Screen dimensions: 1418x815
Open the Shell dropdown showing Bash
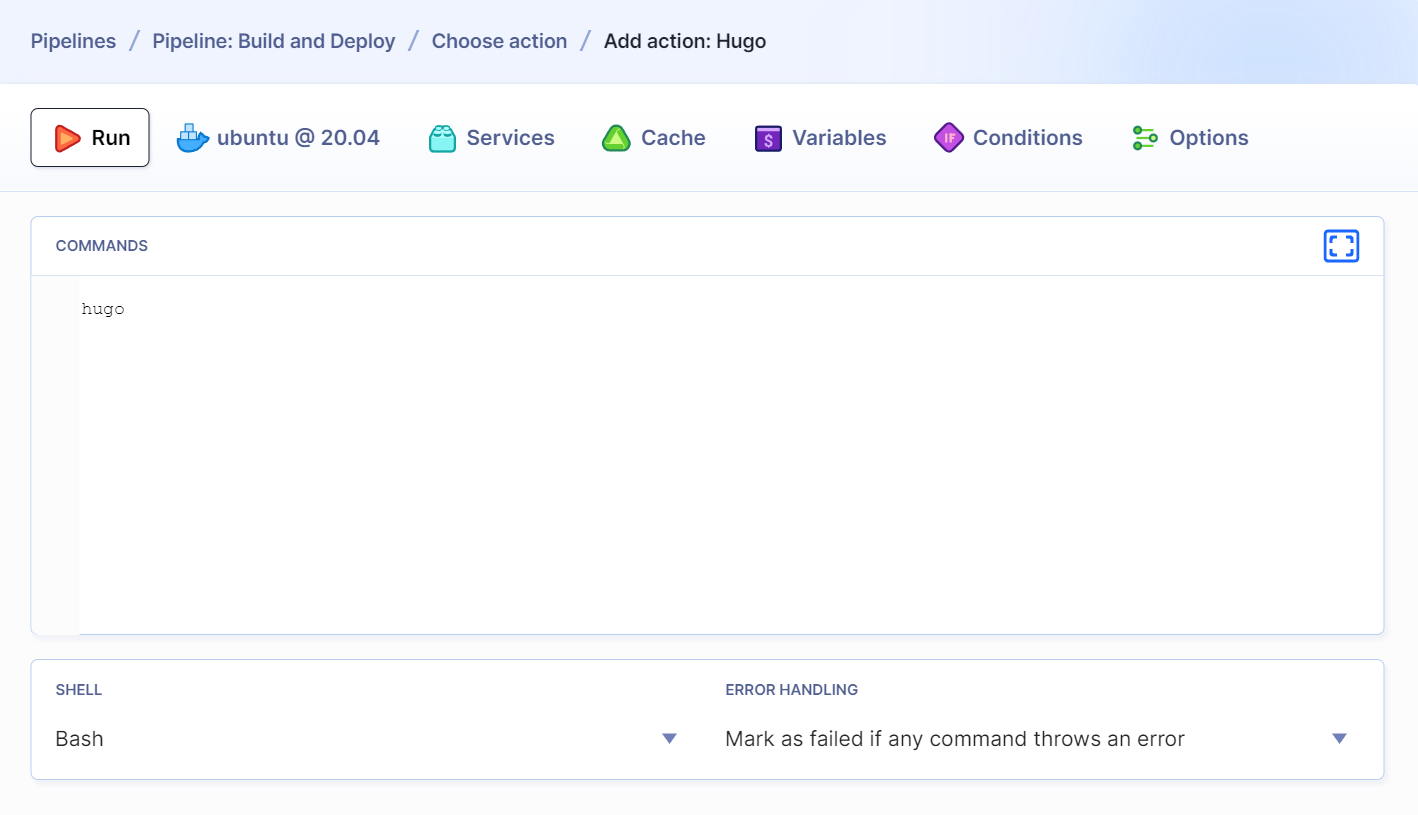pos(367,739)
